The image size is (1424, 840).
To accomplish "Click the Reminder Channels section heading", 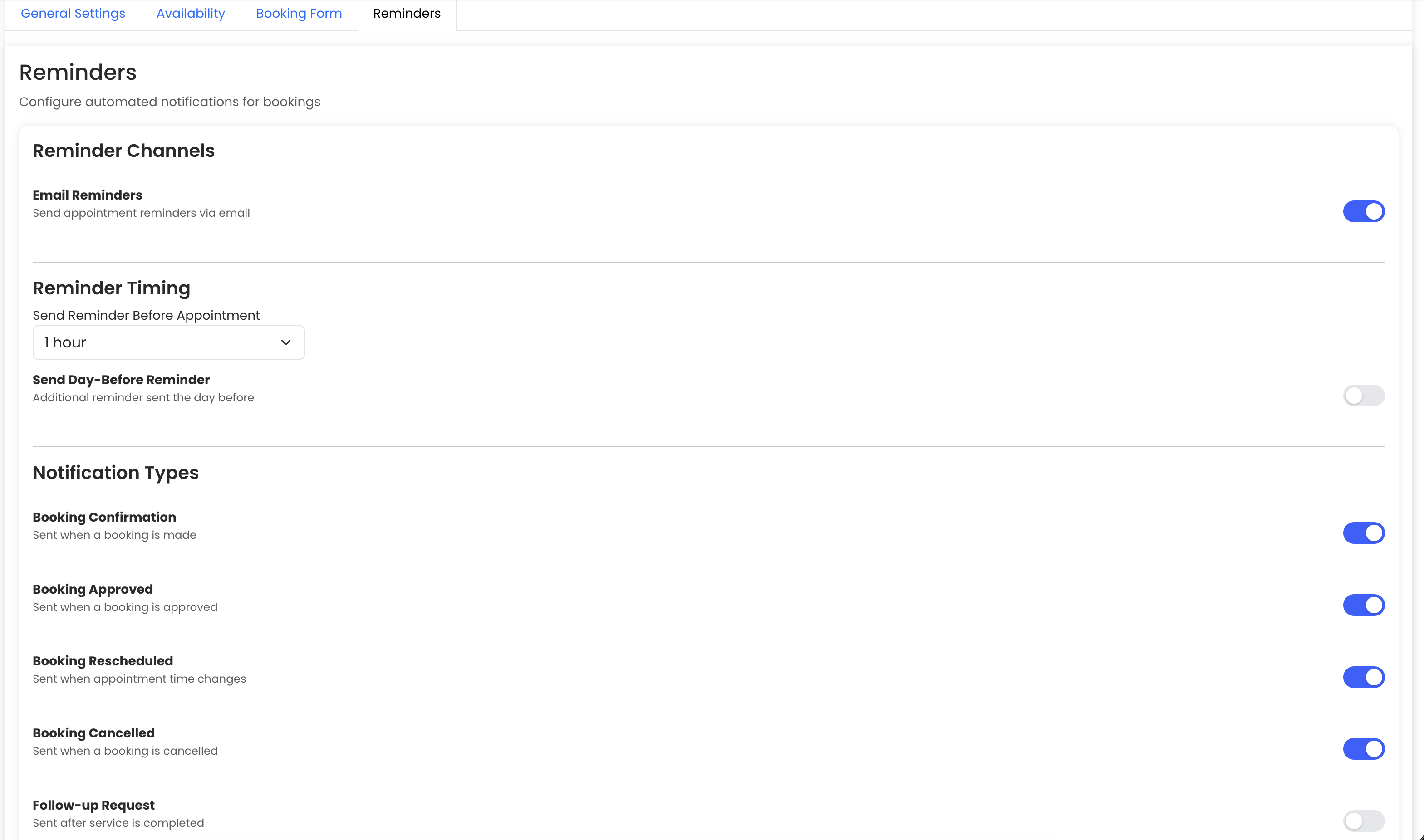I will coord(123,151).
